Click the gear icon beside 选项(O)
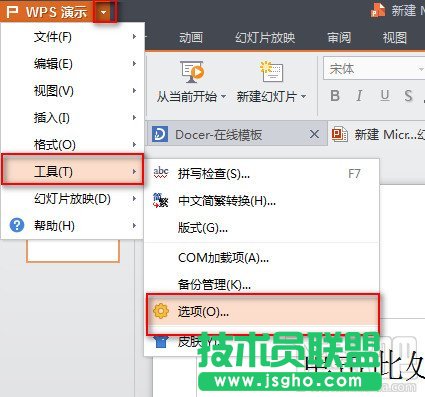This screenshot has width=425, height=397. (x=161, y=311)
